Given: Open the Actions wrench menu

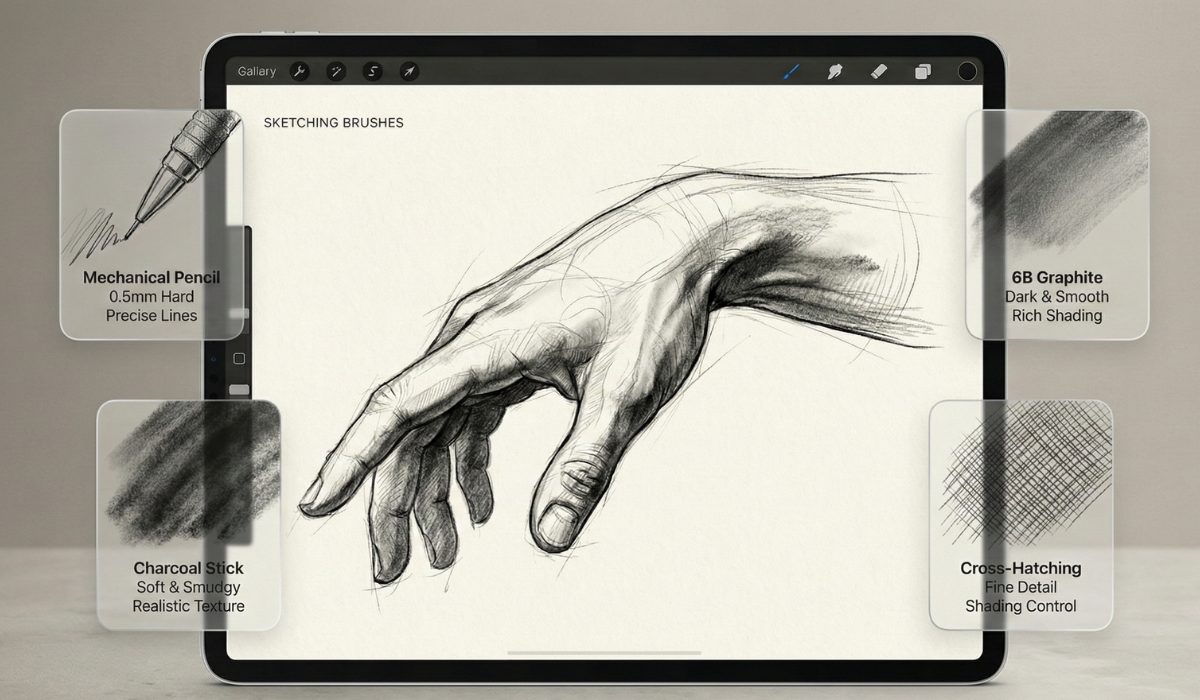Looking at the screenshot, I should point(299,71).
